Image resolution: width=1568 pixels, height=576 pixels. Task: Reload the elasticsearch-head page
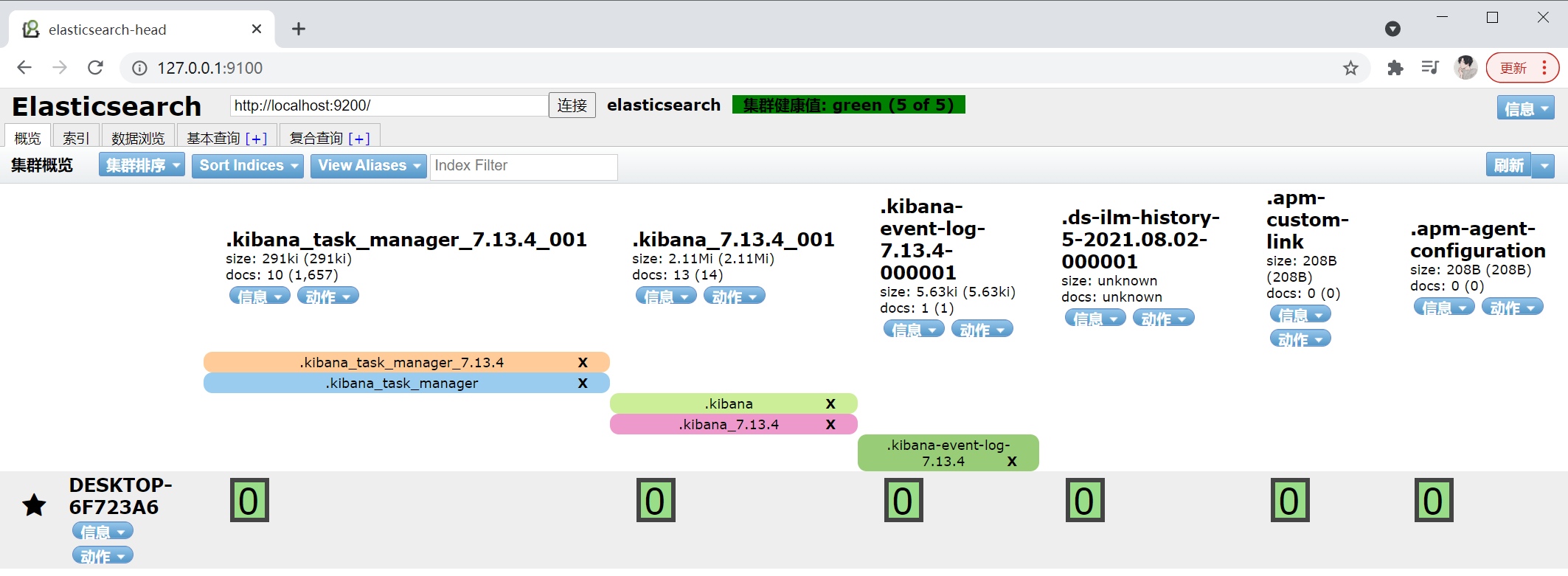click(x=95, y=68)
